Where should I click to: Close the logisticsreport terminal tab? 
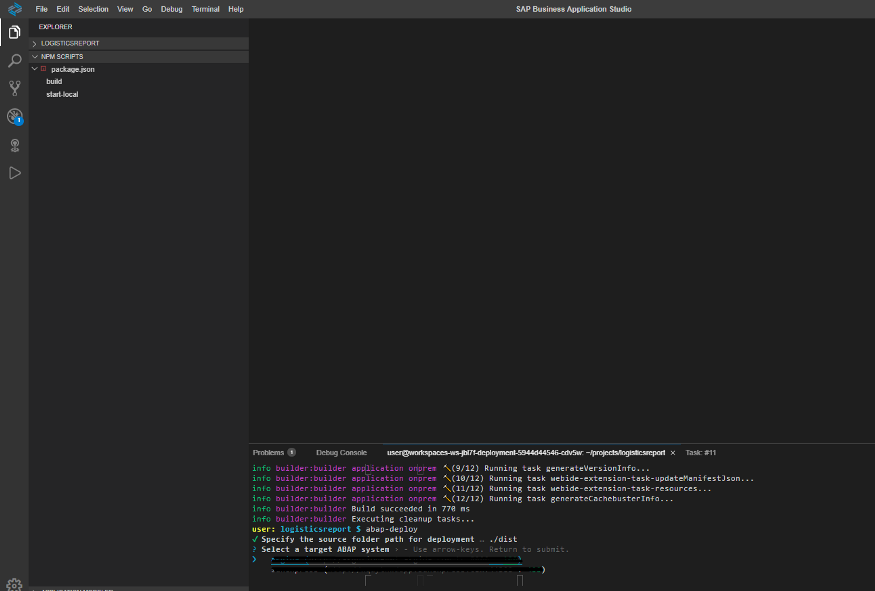click(673, 453)
